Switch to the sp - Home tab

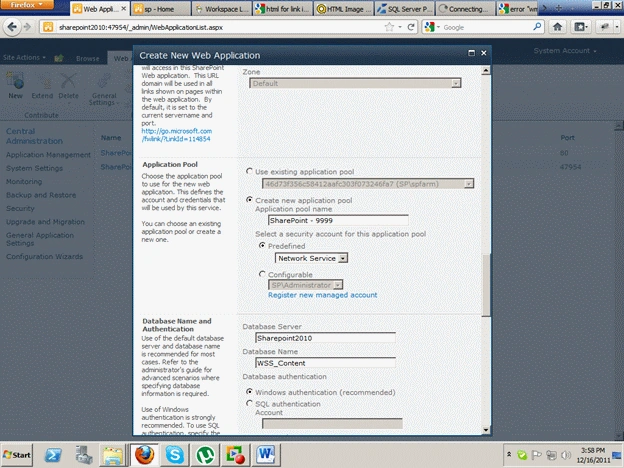pyautogui.click(x=161, y=8)
